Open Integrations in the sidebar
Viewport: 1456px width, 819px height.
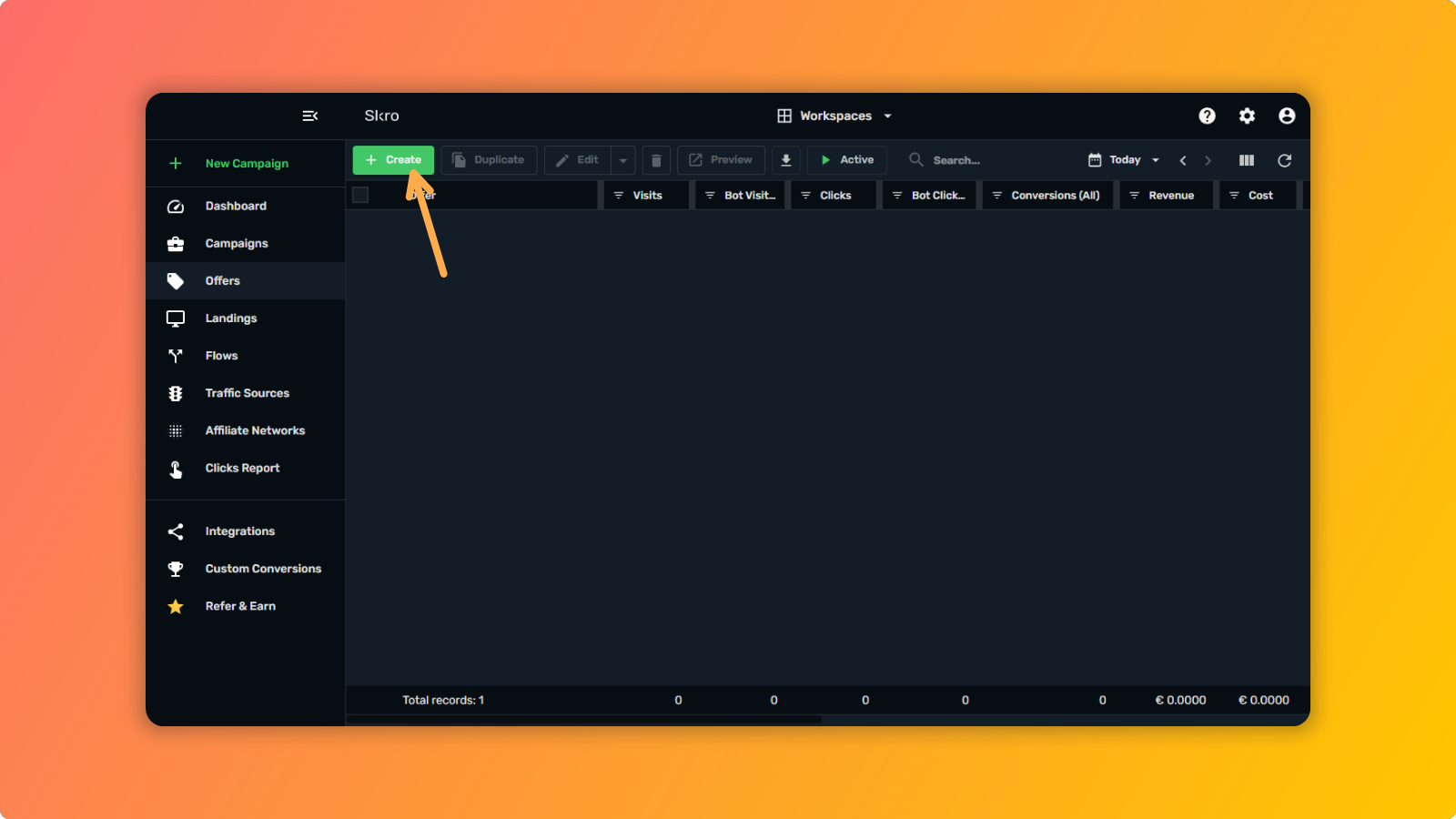click(246, 531)
